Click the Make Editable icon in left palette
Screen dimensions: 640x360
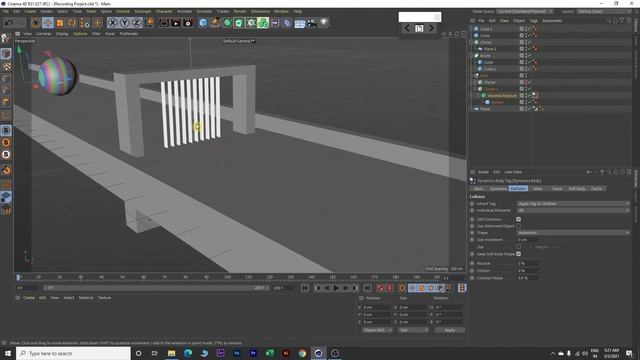6,39
